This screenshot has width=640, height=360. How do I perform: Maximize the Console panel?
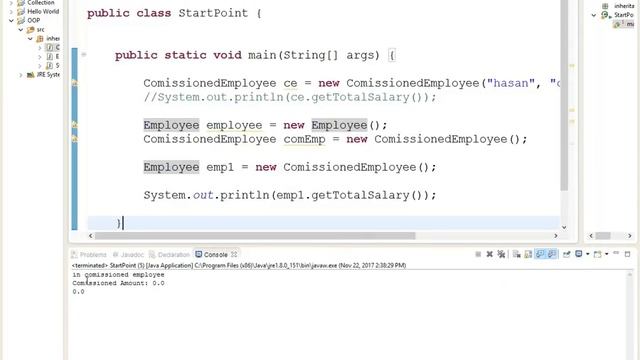pos(627,254)
